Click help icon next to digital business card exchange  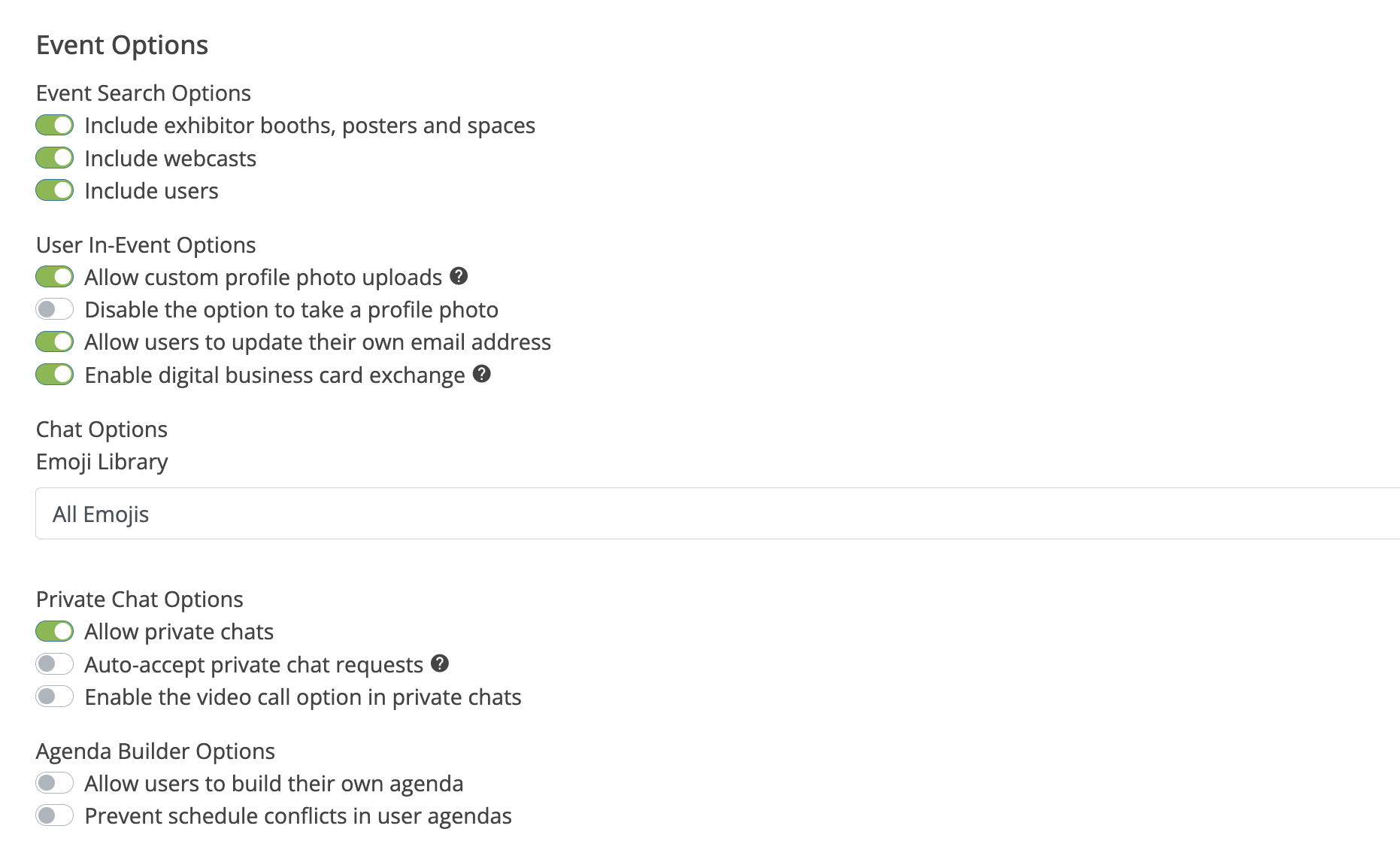pos(482,374)
